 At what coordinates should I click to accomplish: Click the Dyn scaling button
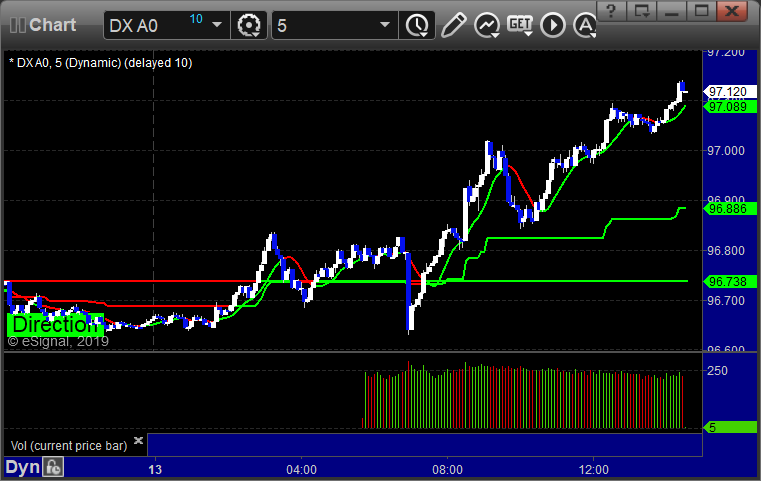(x=22, y=467)
